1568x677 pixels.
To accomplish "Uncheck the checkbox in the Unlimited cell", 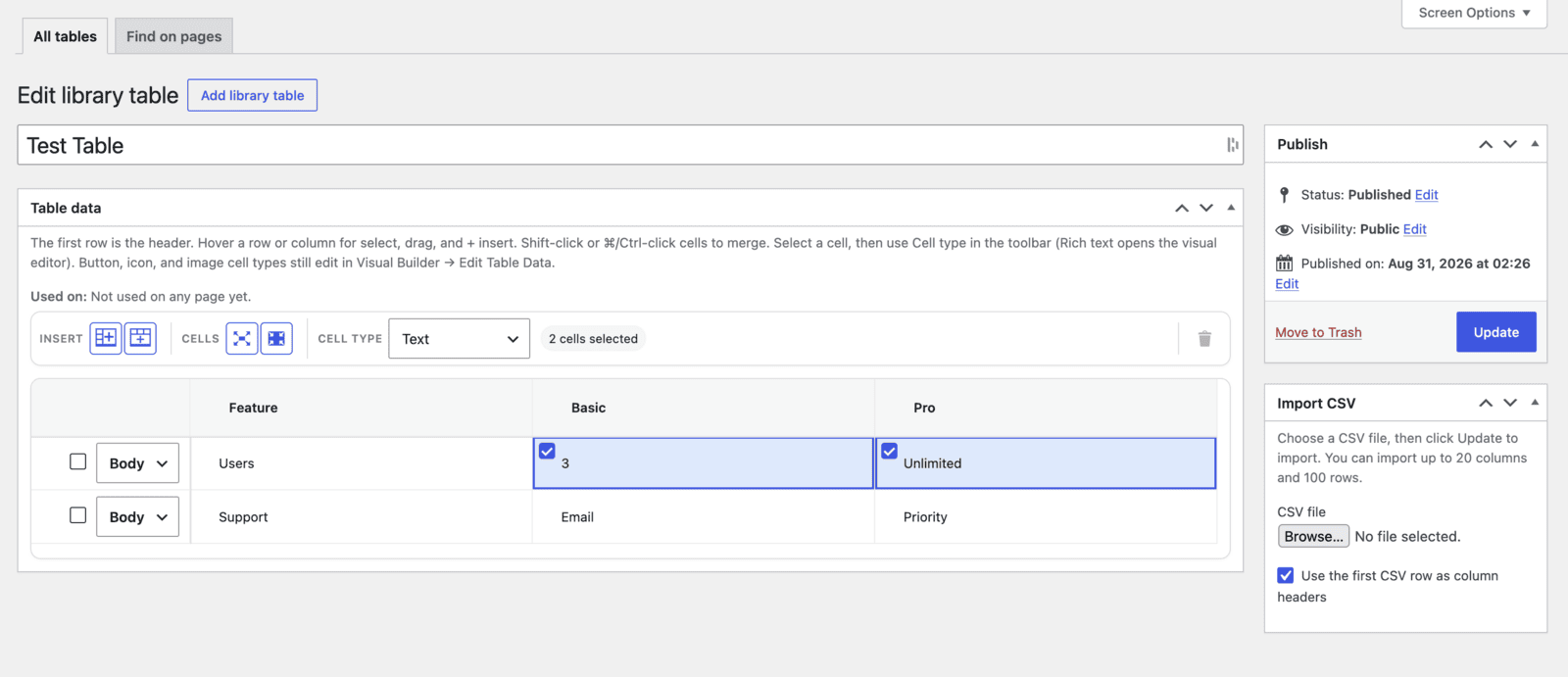I will coord(889,451).
